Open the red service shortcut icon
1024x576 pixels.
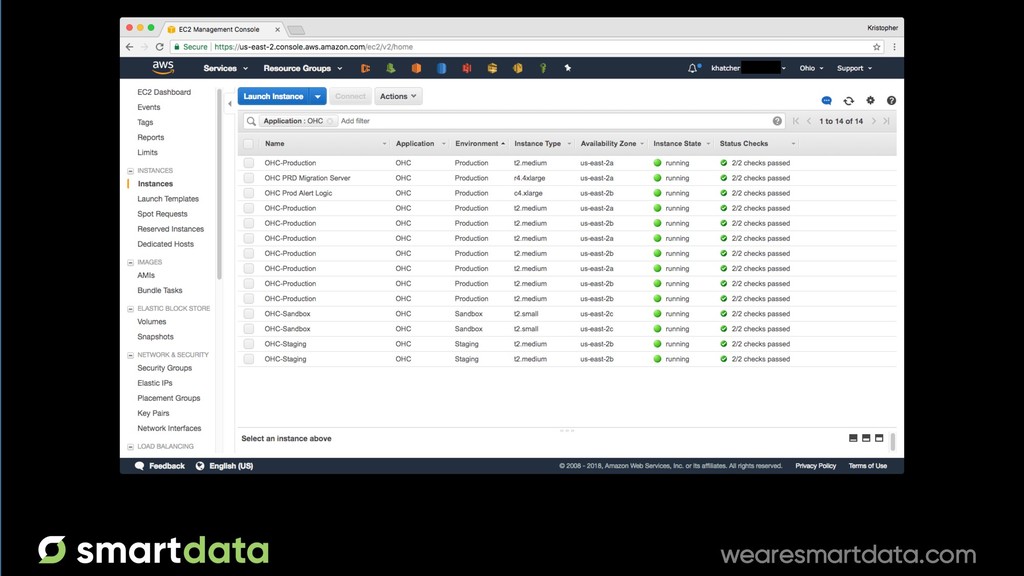[467, 68]
